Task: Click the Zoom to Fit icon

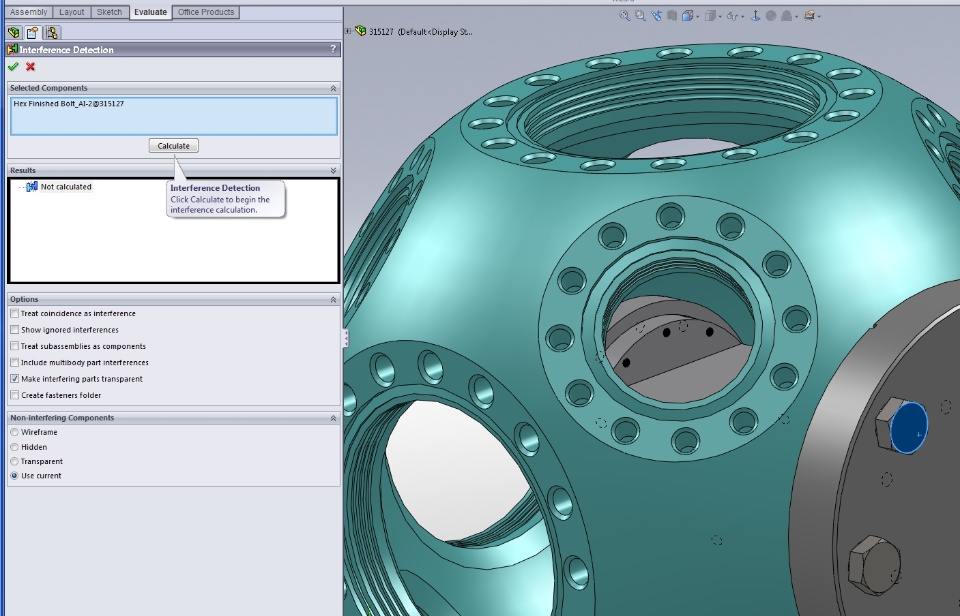Action: point(624,16)
